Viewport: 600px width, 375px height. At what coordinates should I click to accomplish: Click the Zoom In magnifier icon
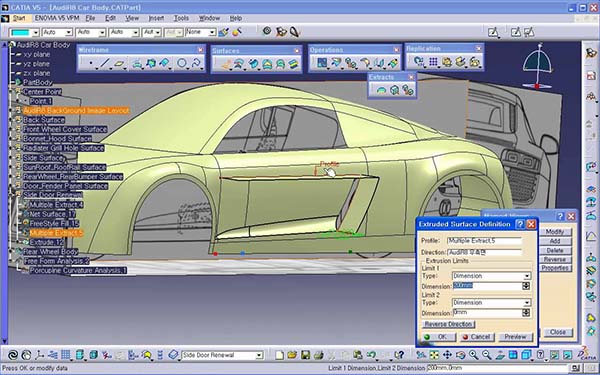(474, 355)
